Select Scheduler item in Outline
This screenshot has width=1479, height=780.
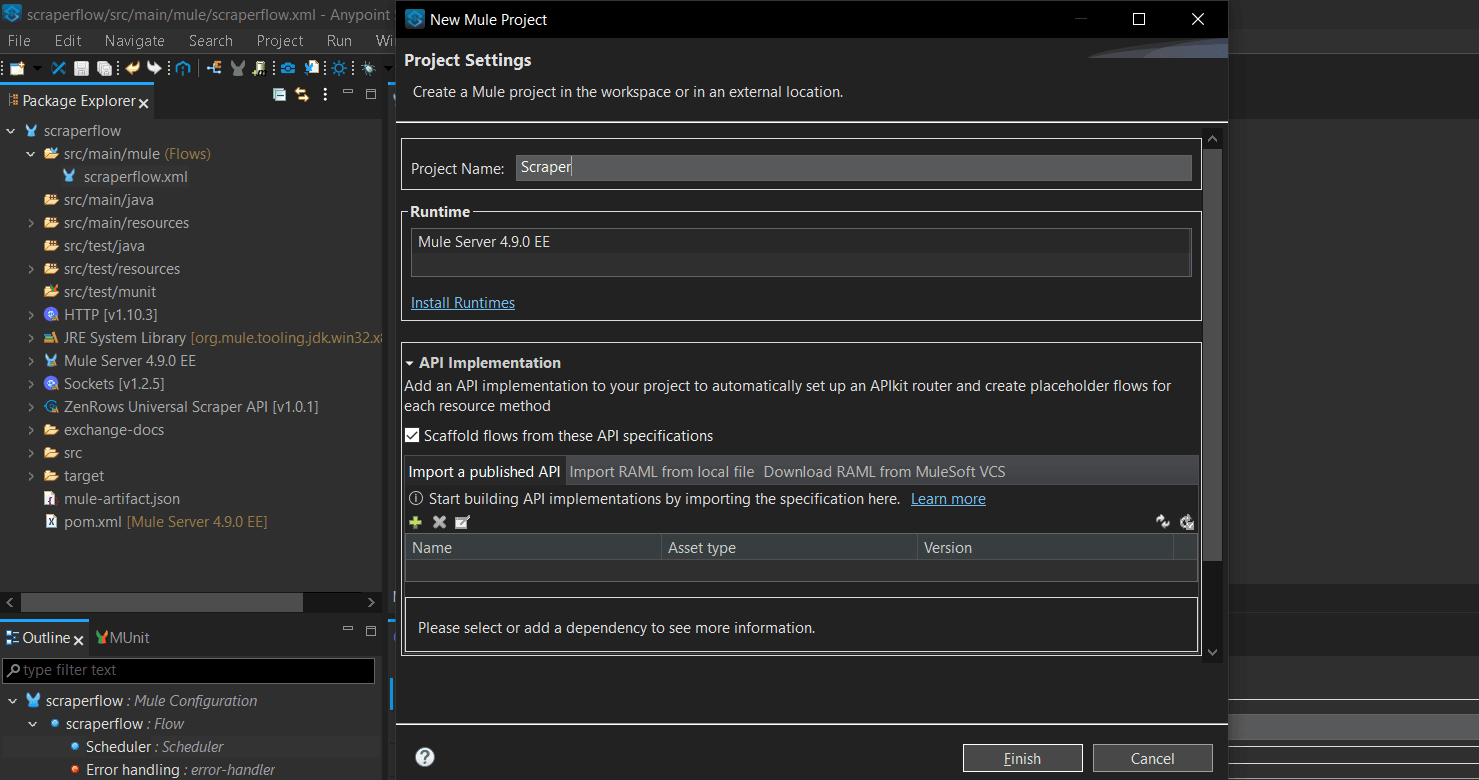155,747
